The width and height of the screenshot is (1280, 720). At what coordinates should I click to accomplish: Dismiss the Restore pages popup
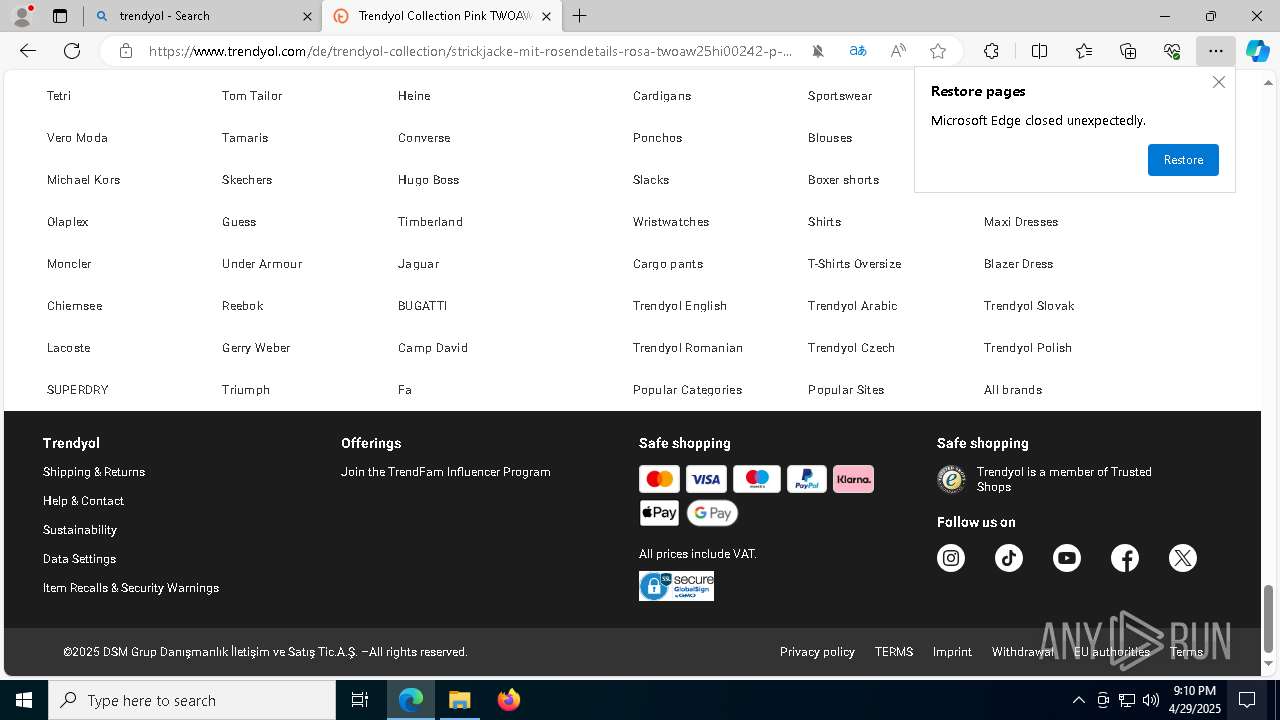click(1218, 82)
